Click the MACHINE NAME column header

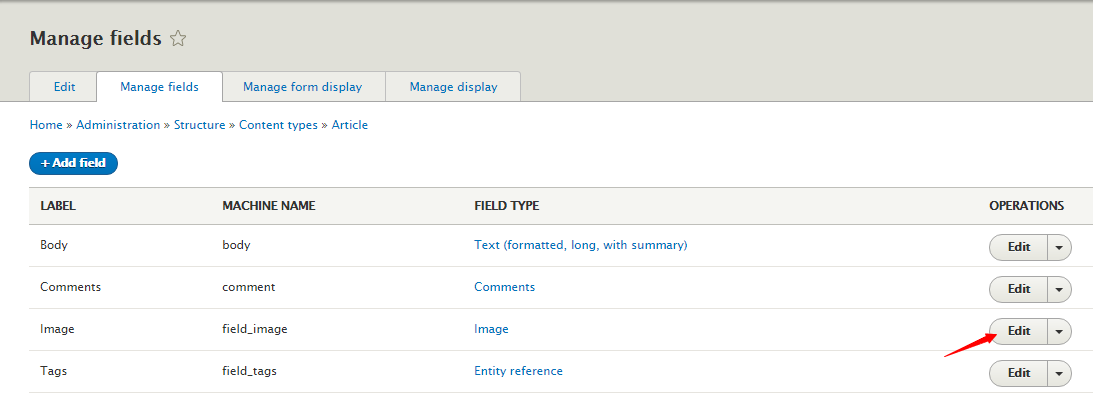[268, 206]
